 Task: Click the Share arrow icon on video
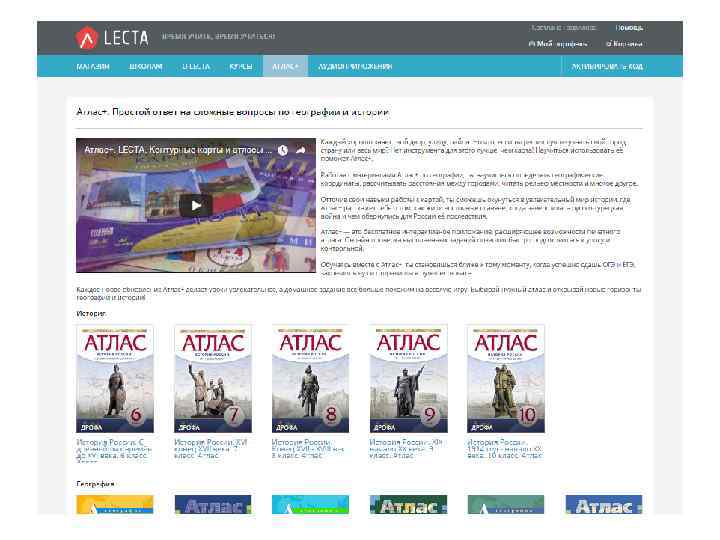point(301,150)
